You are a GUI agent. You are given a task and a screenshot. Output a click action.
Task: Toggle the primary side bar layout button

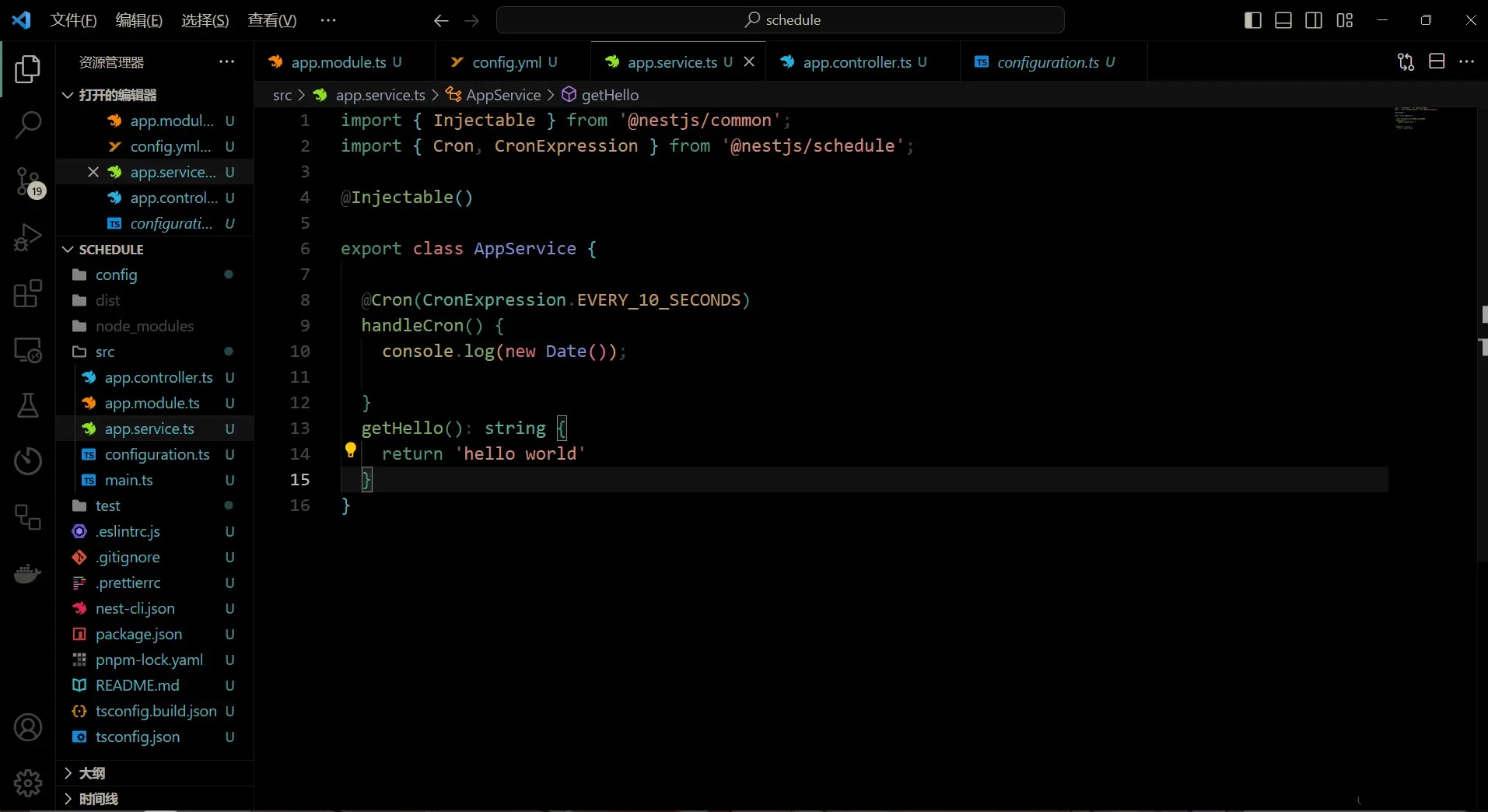(x=1252, y=20)
